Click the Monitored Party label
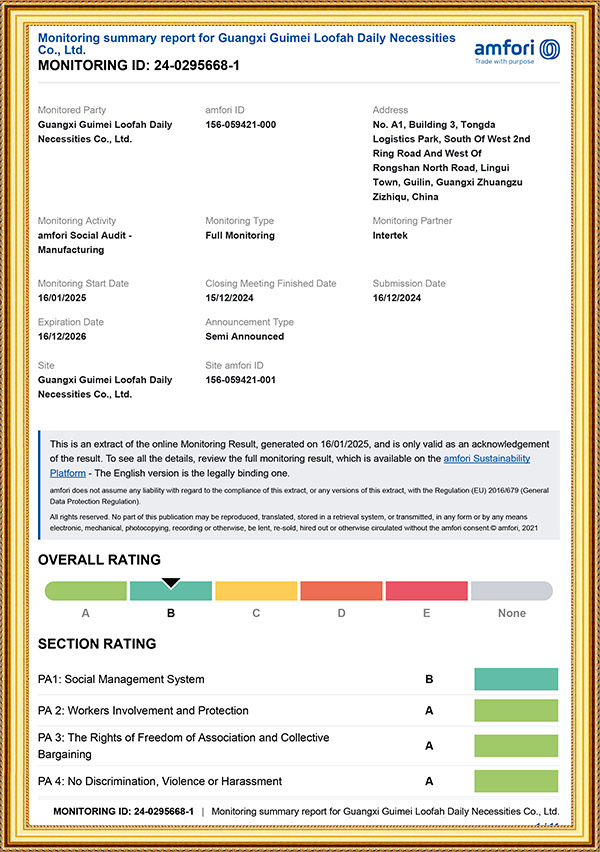The height and width of the screenshot is (852, 600). [72, 110]
